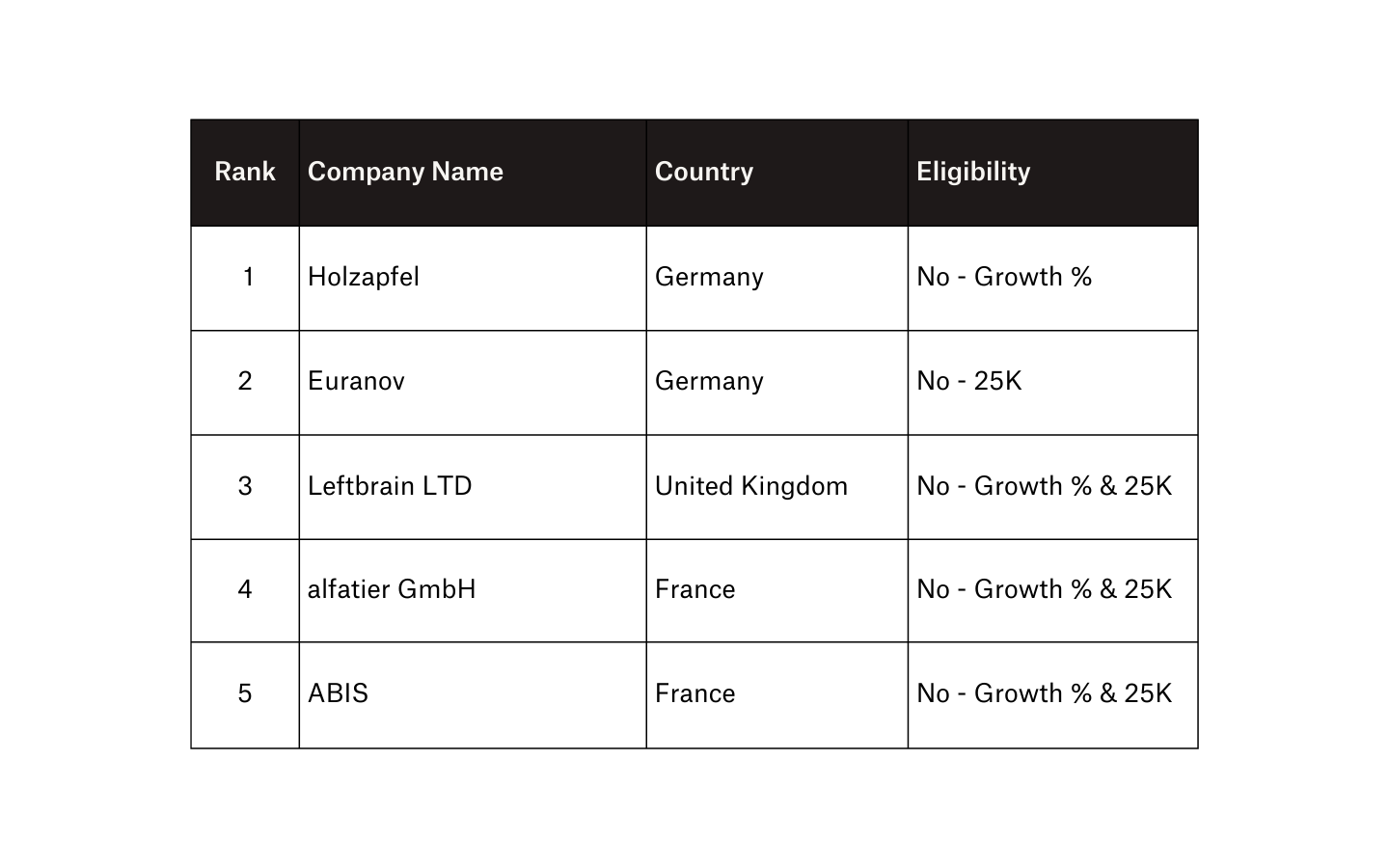Click the Rank column header
This screenshot has height=868, width=1389.
(x=245, y=172)
